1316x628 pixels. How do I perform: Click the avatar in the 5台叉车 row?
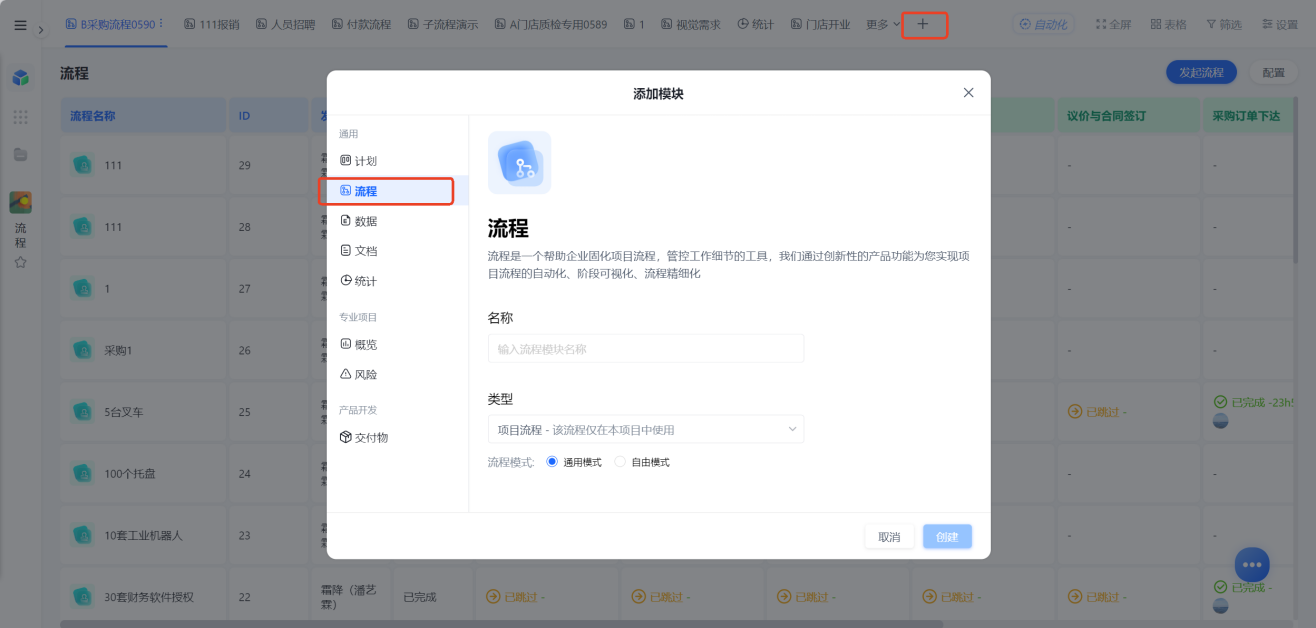tap(1221, 421)
